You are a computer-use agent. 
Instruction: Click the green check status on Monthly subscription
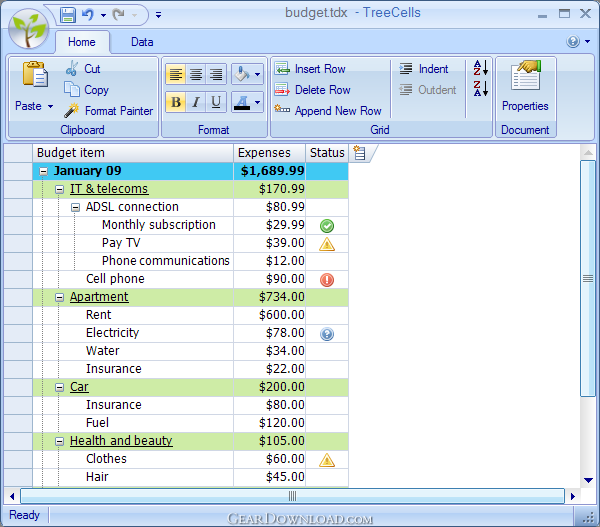pos(327,226)
